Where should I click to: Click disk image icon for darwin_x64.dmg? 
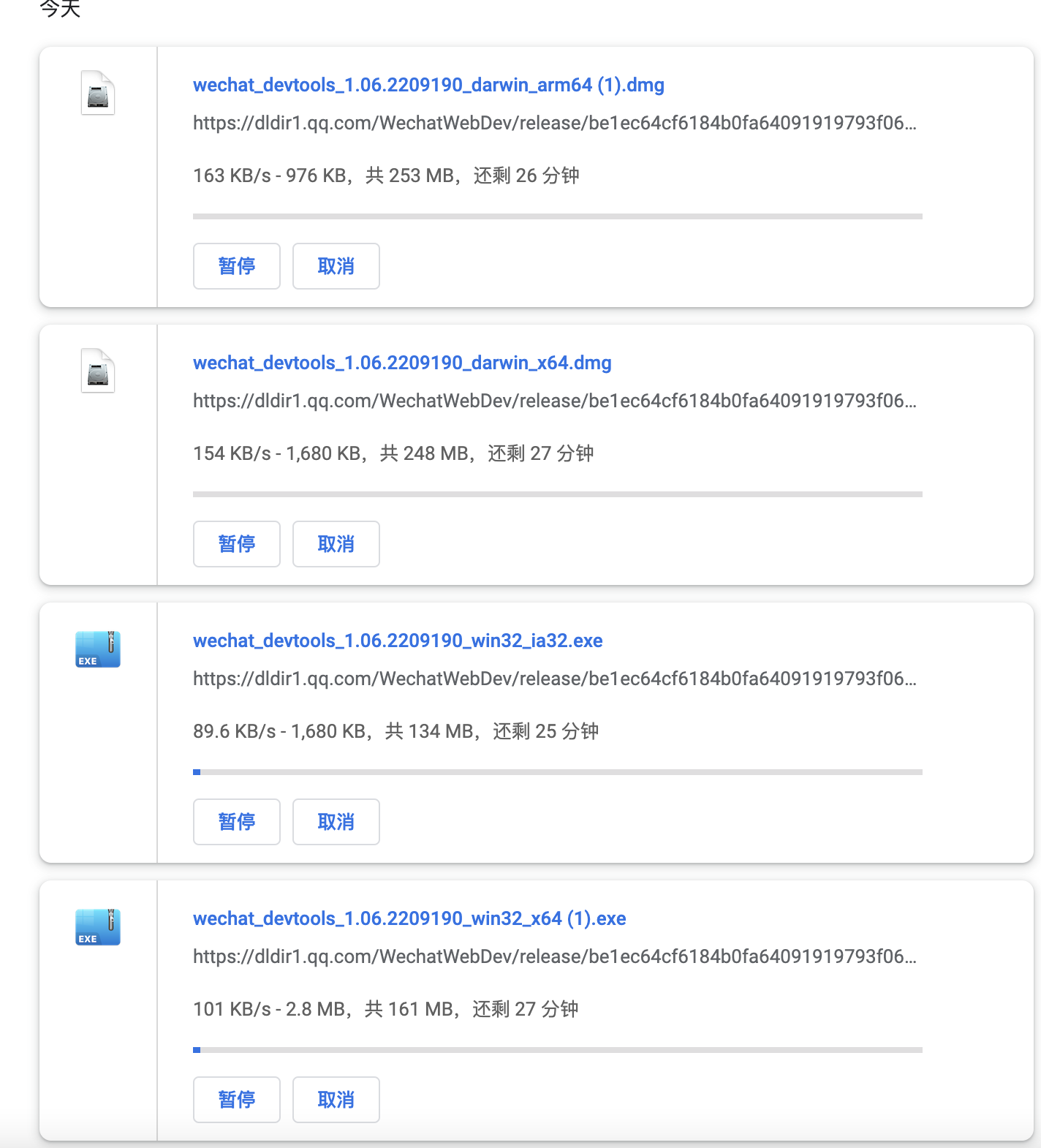(98, 371)
